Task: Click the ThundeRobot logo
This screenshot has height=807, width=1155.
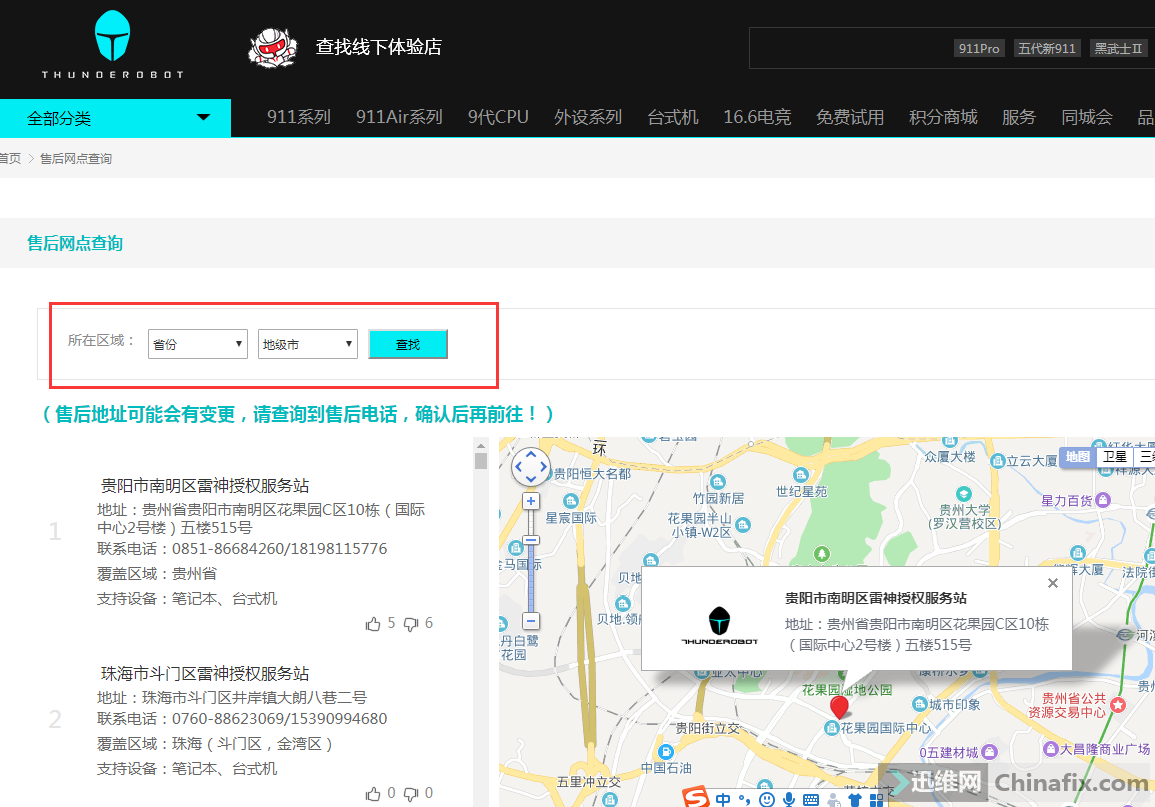Action: tap(112, 45)
